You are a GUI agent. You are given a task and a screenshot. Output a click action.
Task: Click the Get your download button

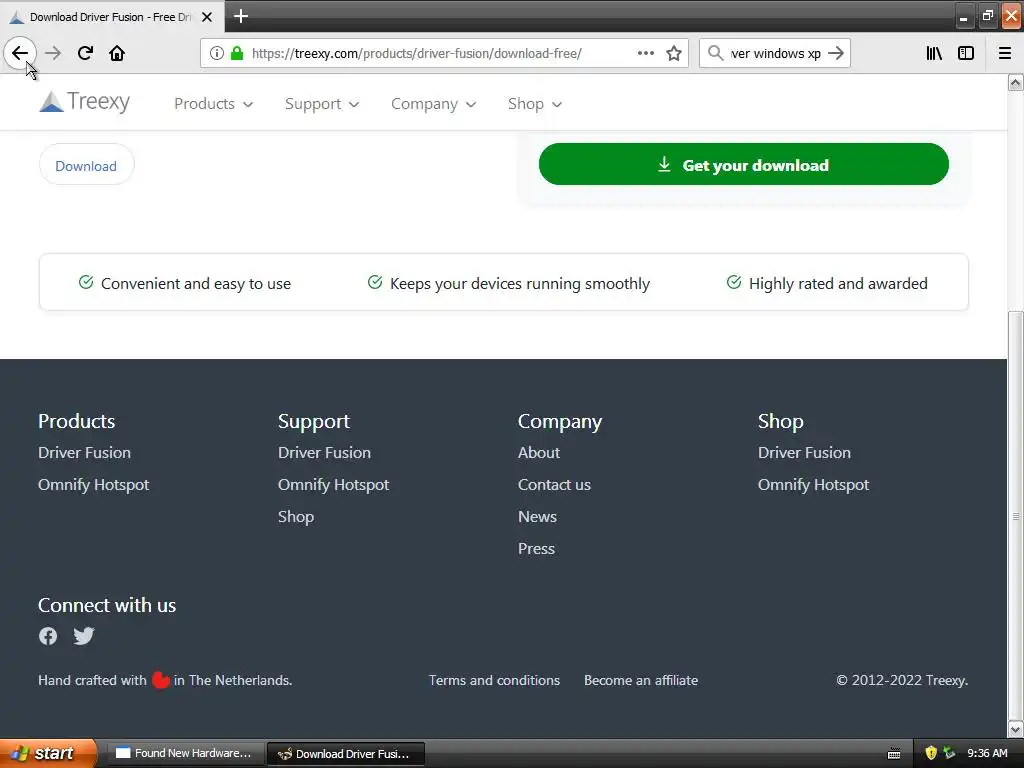click(743, 165)
